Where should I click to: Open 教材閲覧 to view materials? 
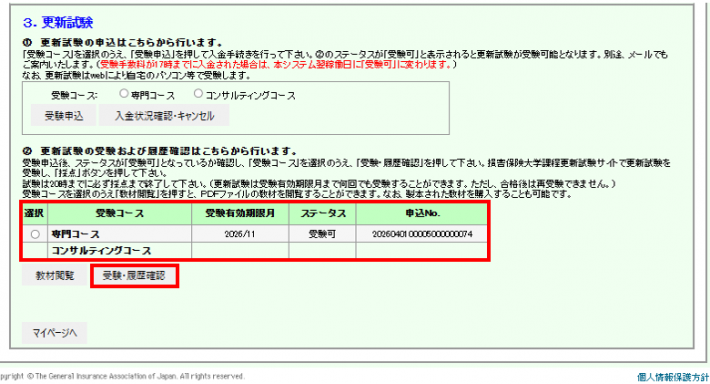[55, 276]
